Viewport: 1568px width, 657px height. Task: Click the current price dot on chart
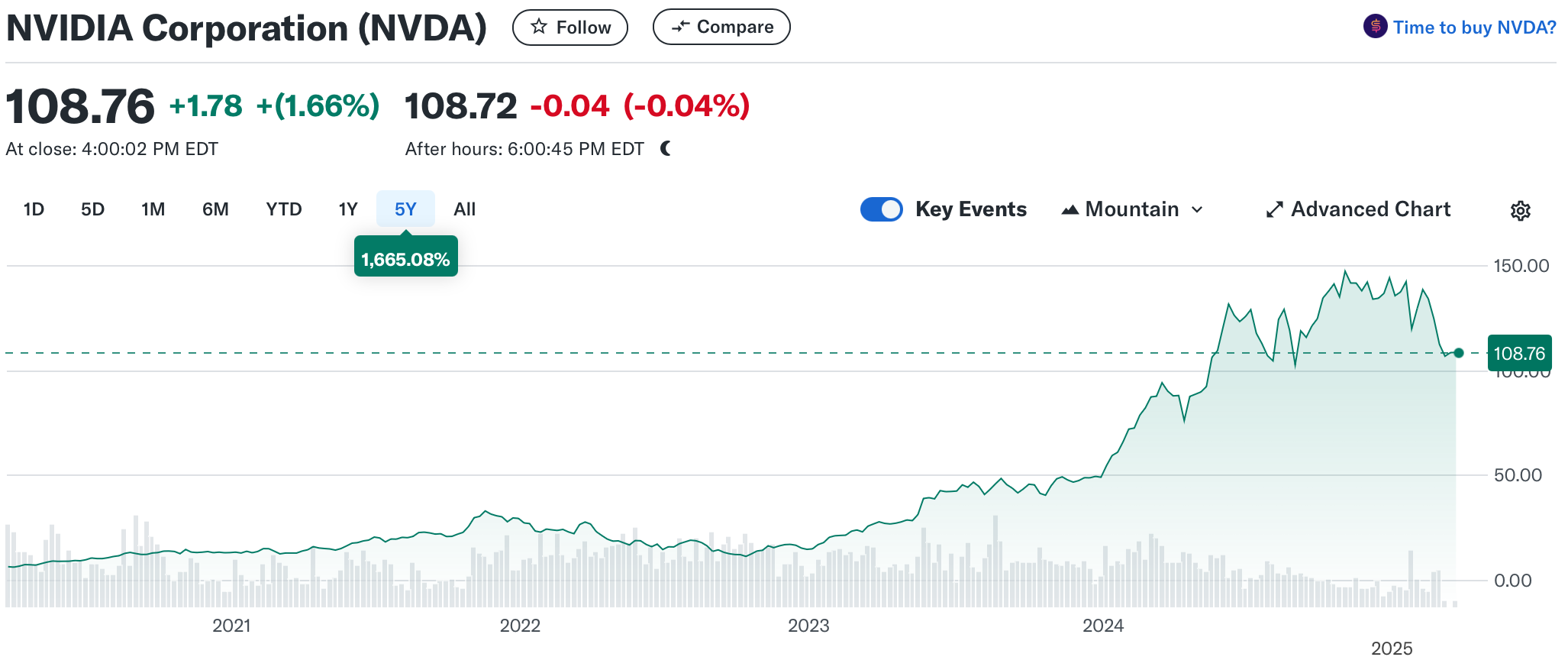click(x=1459, y=353)
